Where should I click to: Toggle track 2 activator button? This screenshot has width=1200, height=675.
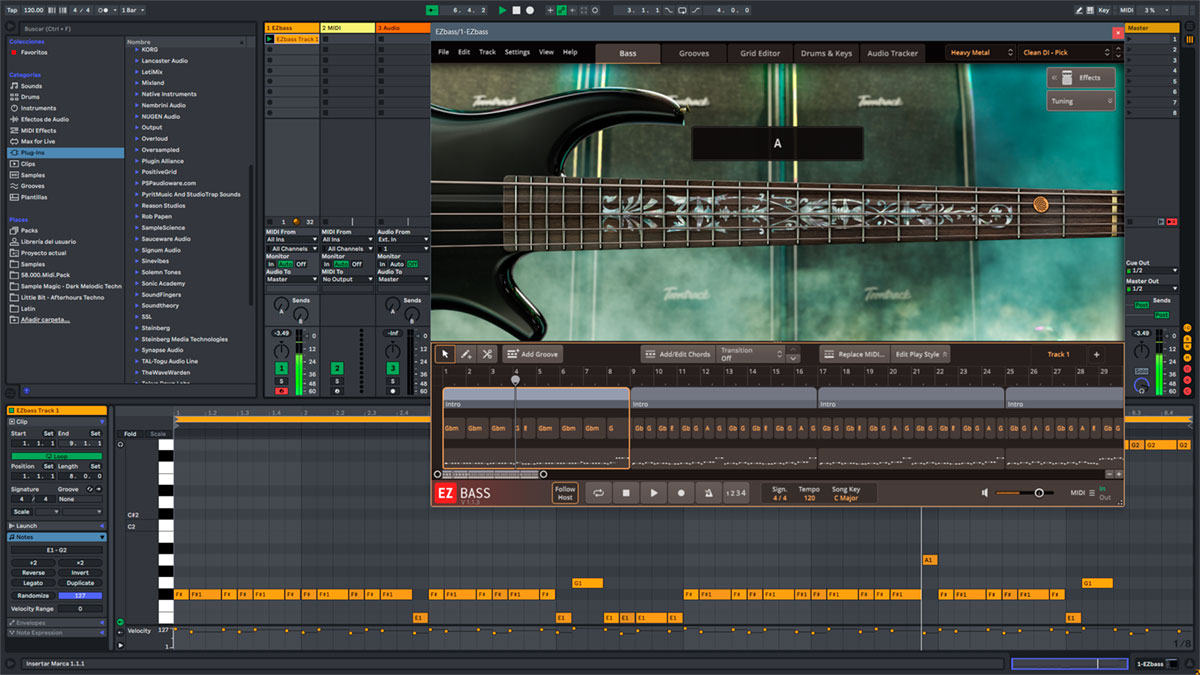click(x=337, y=369)
